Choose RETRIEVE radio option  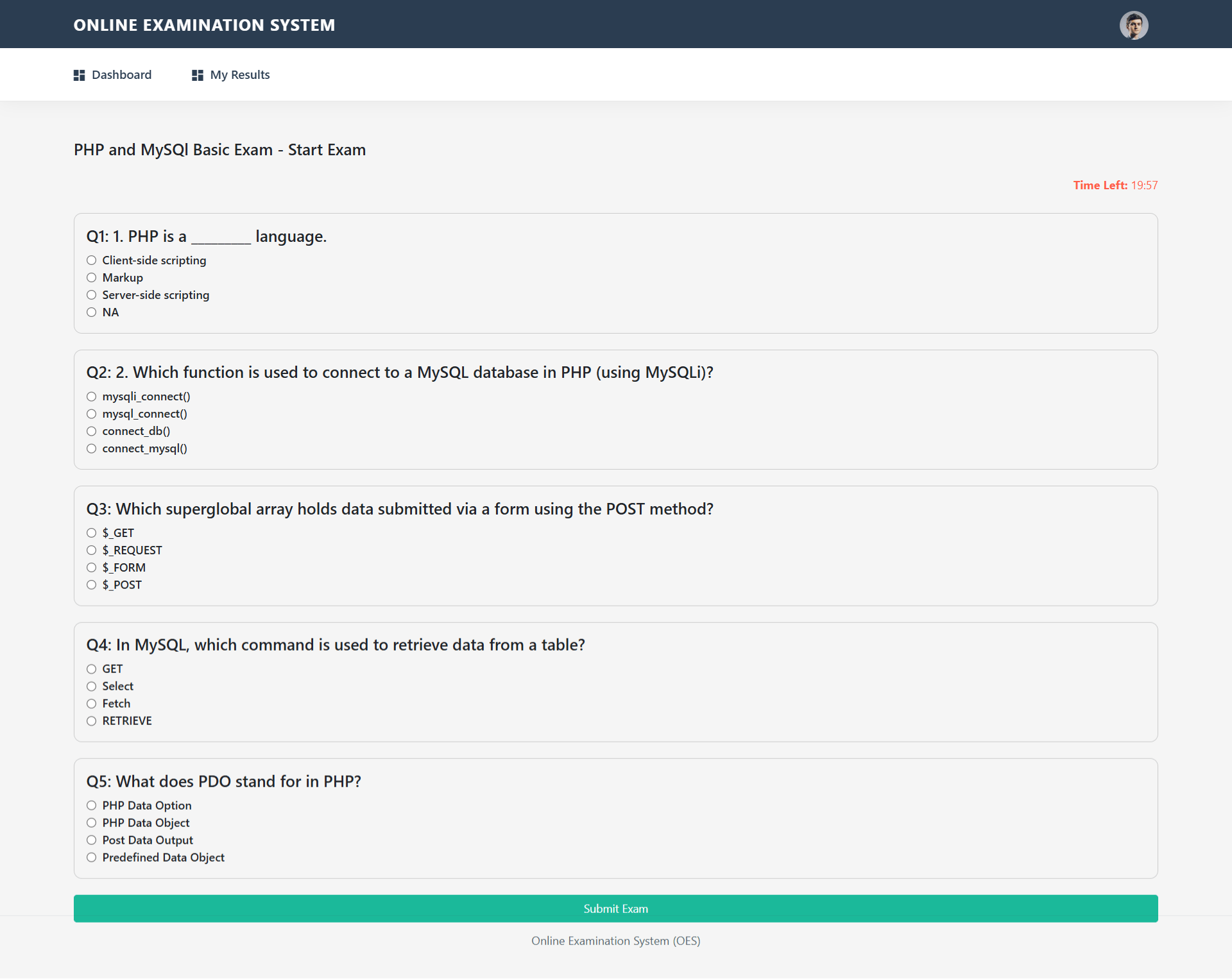92,721
